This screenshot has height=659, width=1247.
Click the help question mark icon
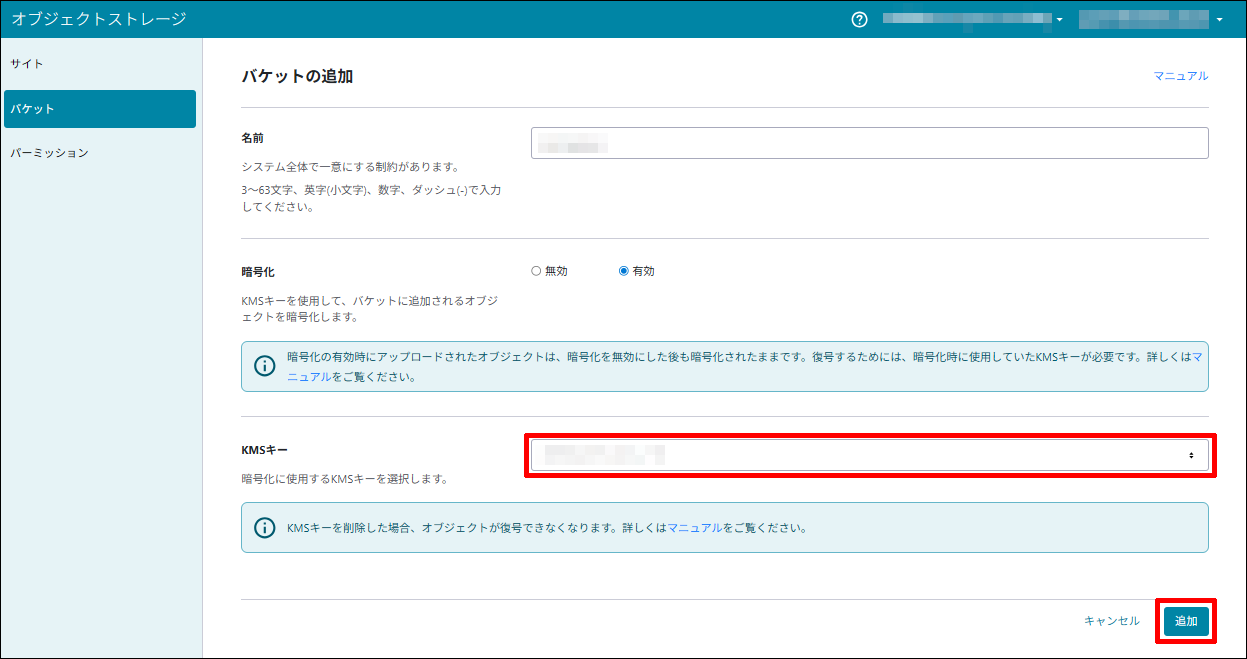[859, 19]
